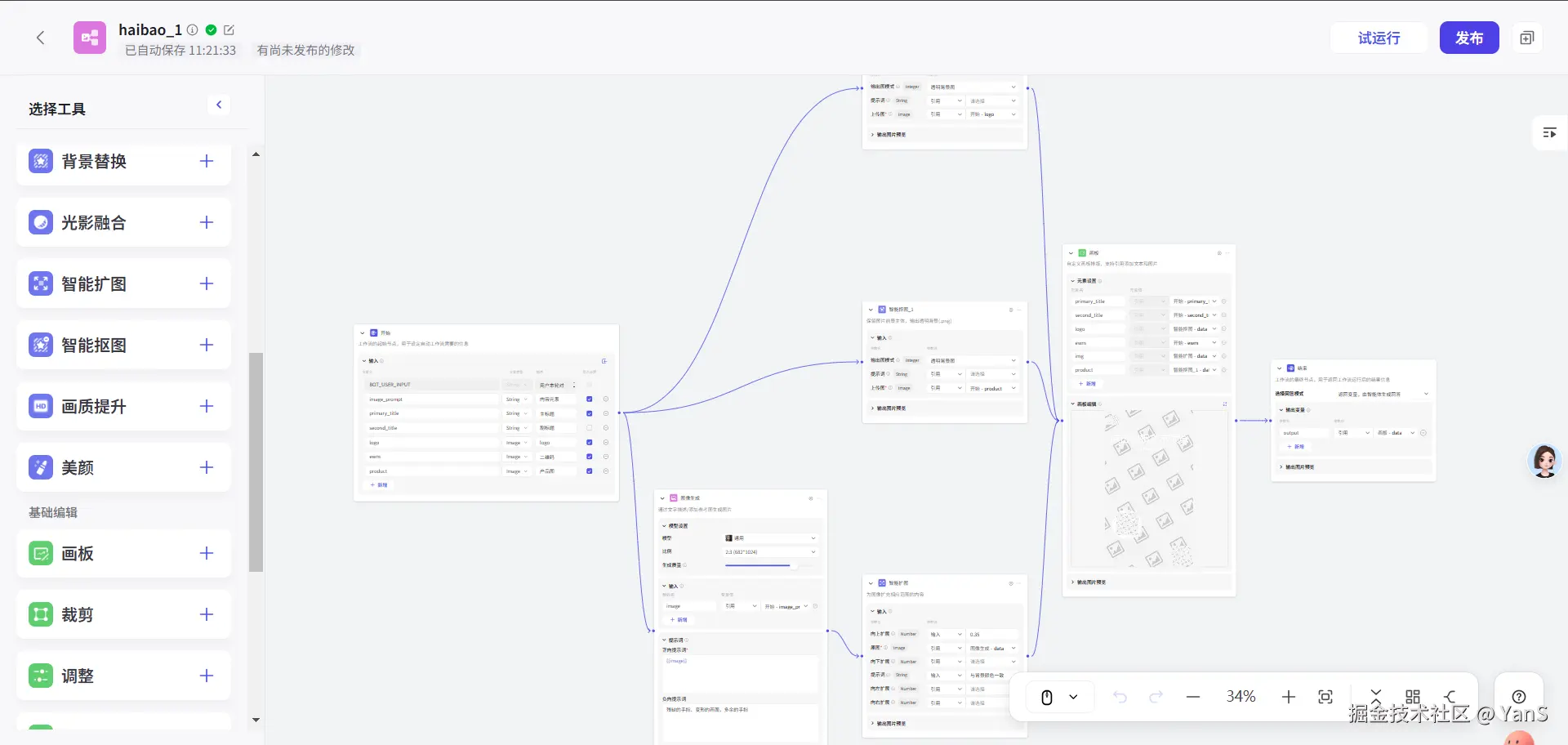Select the 美颜 tool
The image size is (1568, 745).
[x=123, y=467]
